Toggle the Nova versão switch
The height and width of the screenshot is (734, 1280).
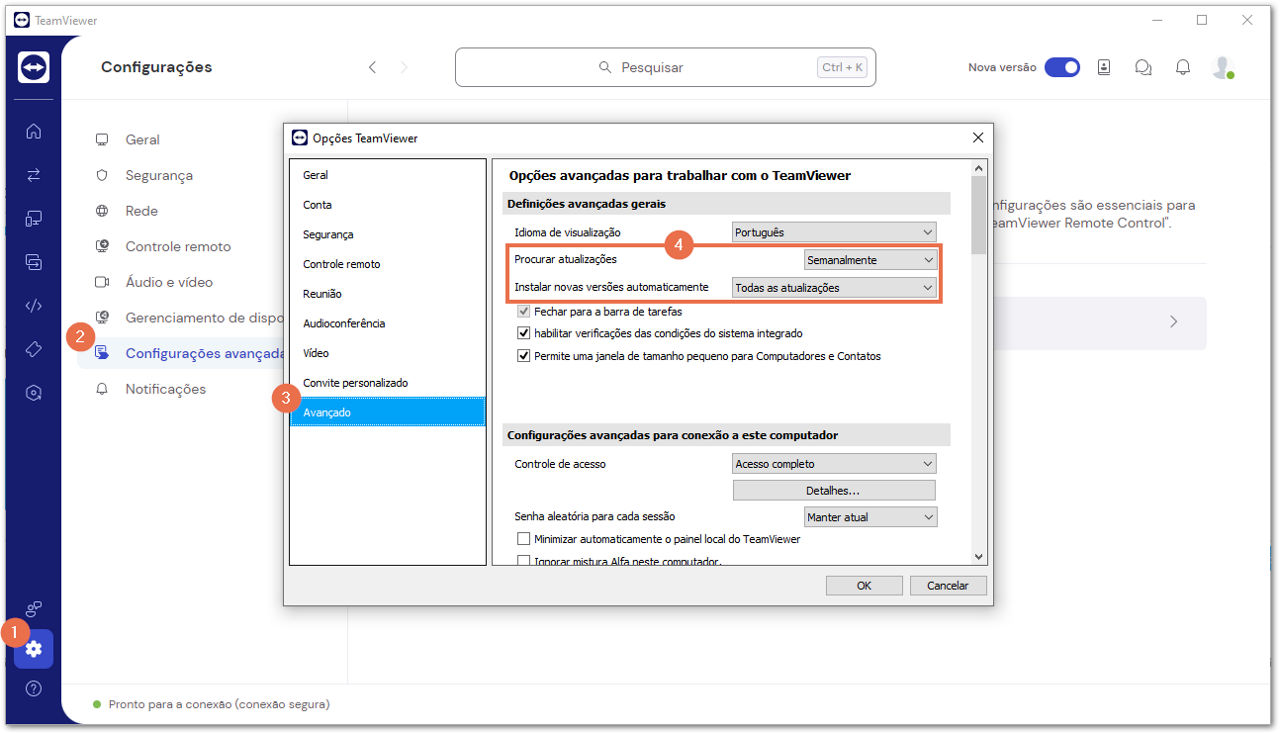1062,67
